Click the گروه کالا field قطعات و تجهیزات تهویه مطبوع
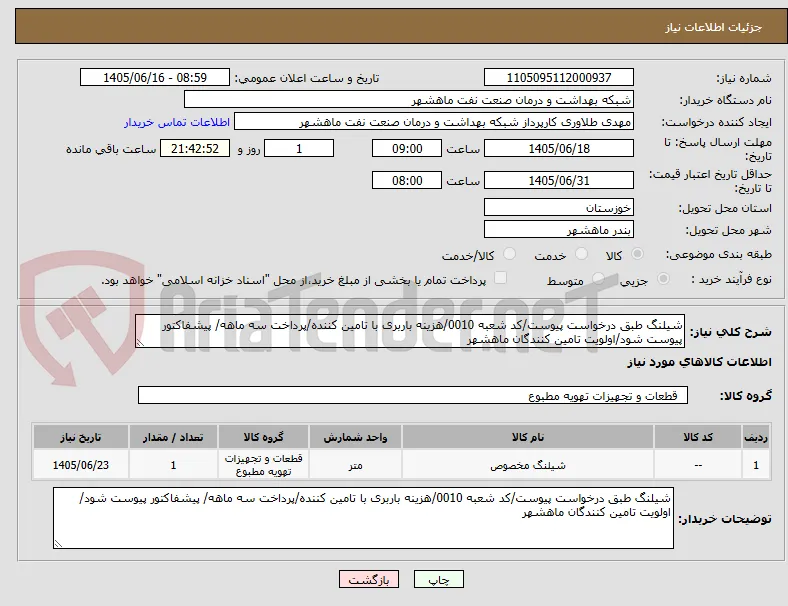Viewport: 788px width, 606px height. (413, 395)
